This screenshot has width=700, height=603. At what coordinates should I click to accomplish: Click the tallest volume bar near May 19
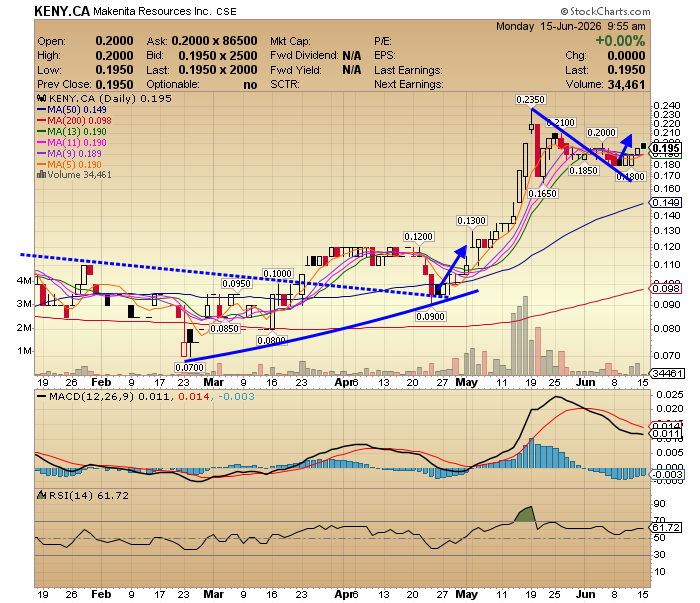point(525,336)
